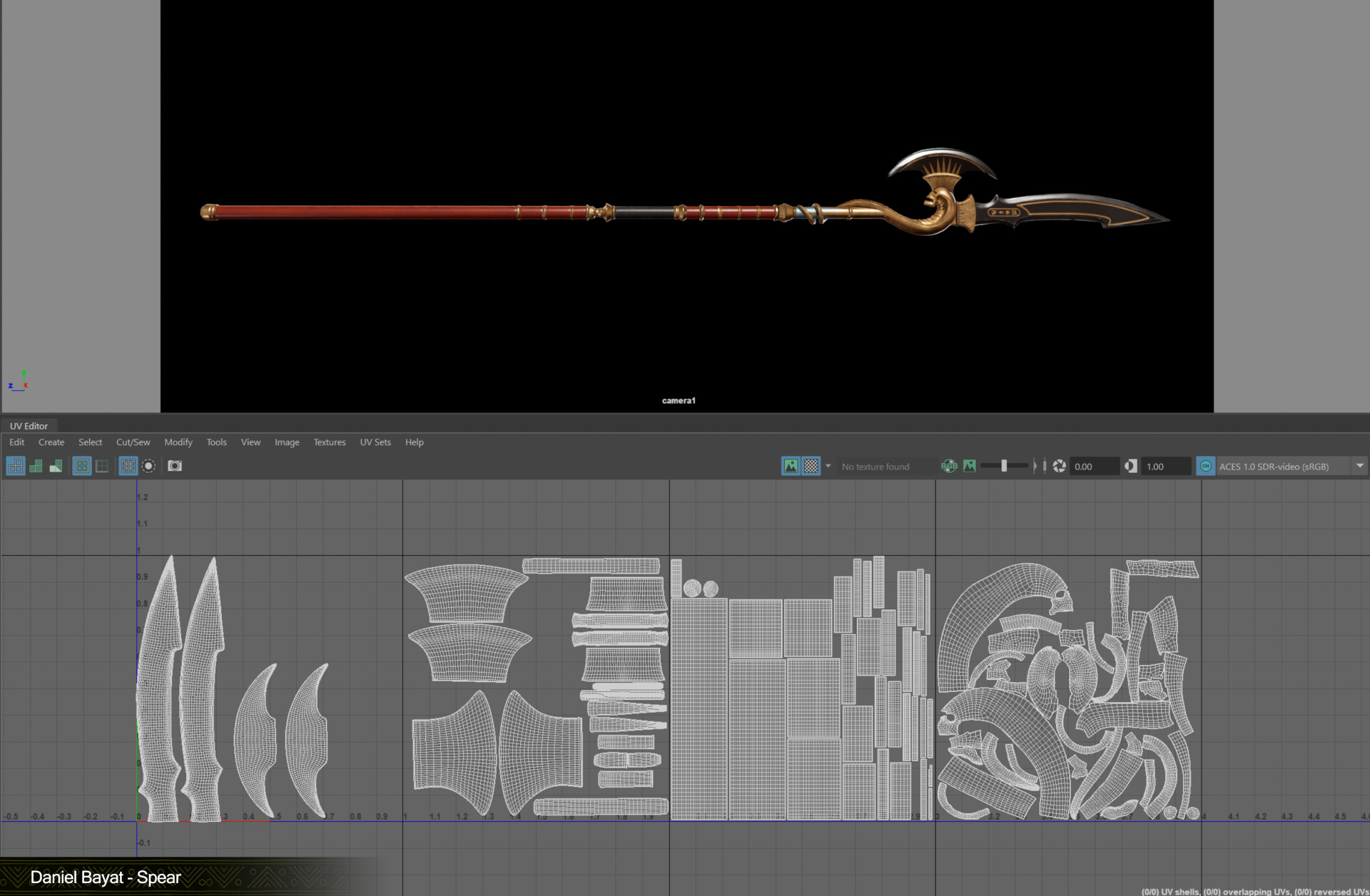Viewport: 1370px width, 896px height.
Task: Toggle the pixel snap grid icon
Action: [128, 466]
